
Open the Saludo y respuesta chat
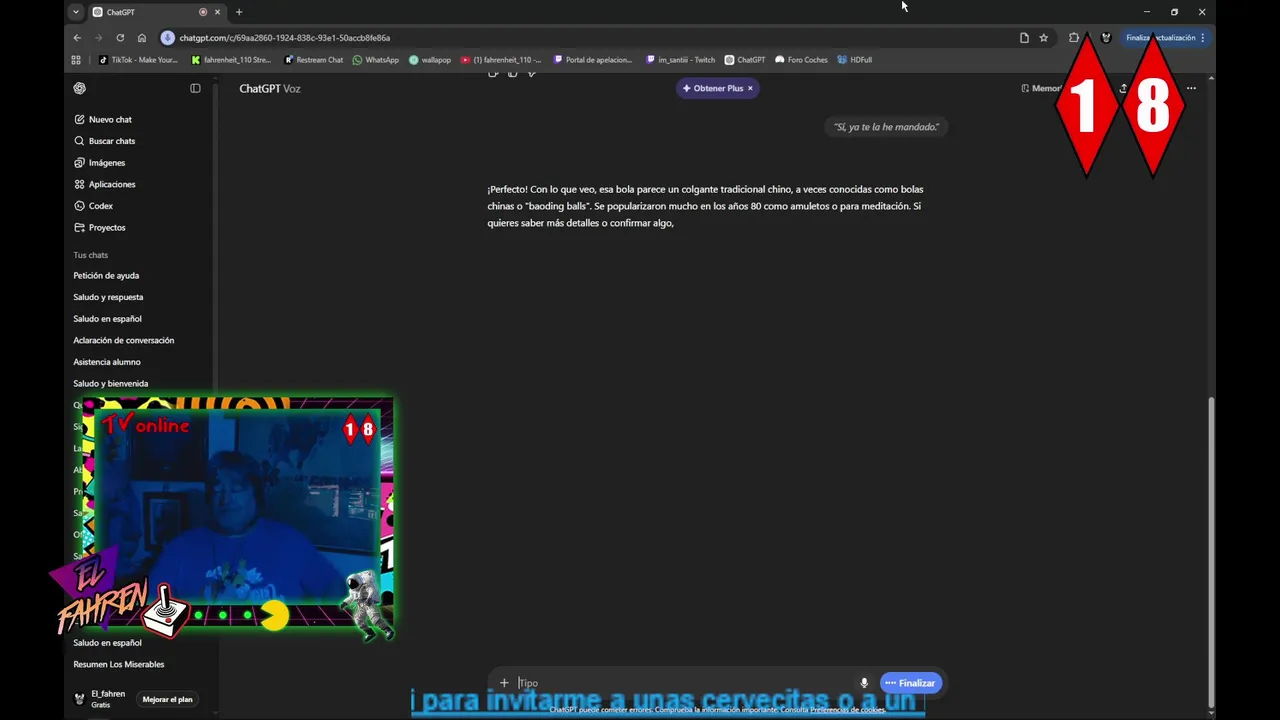coord(108,297)
